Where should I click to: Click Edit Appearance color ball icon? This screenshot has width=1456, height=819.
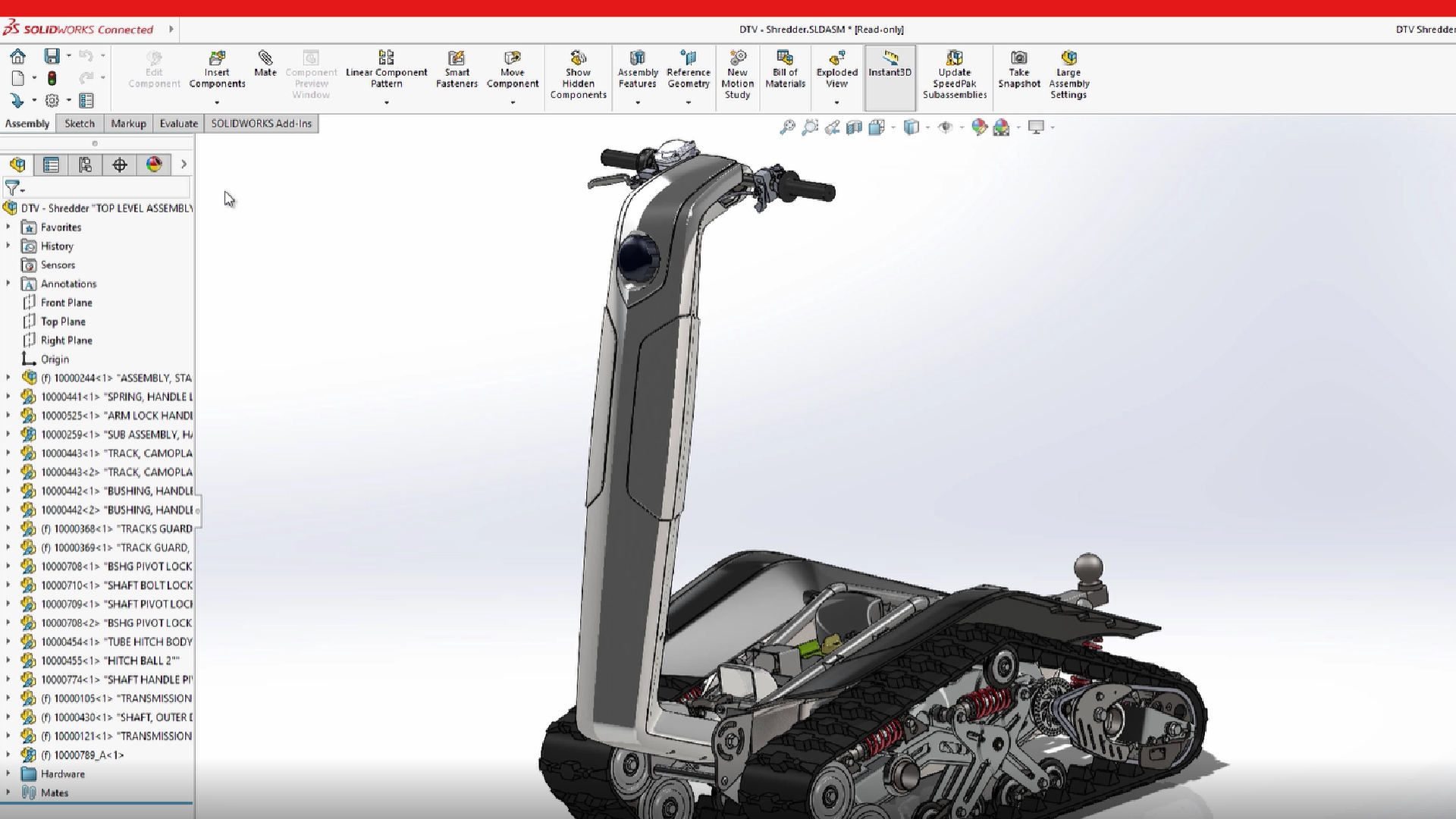coord(979,127)
